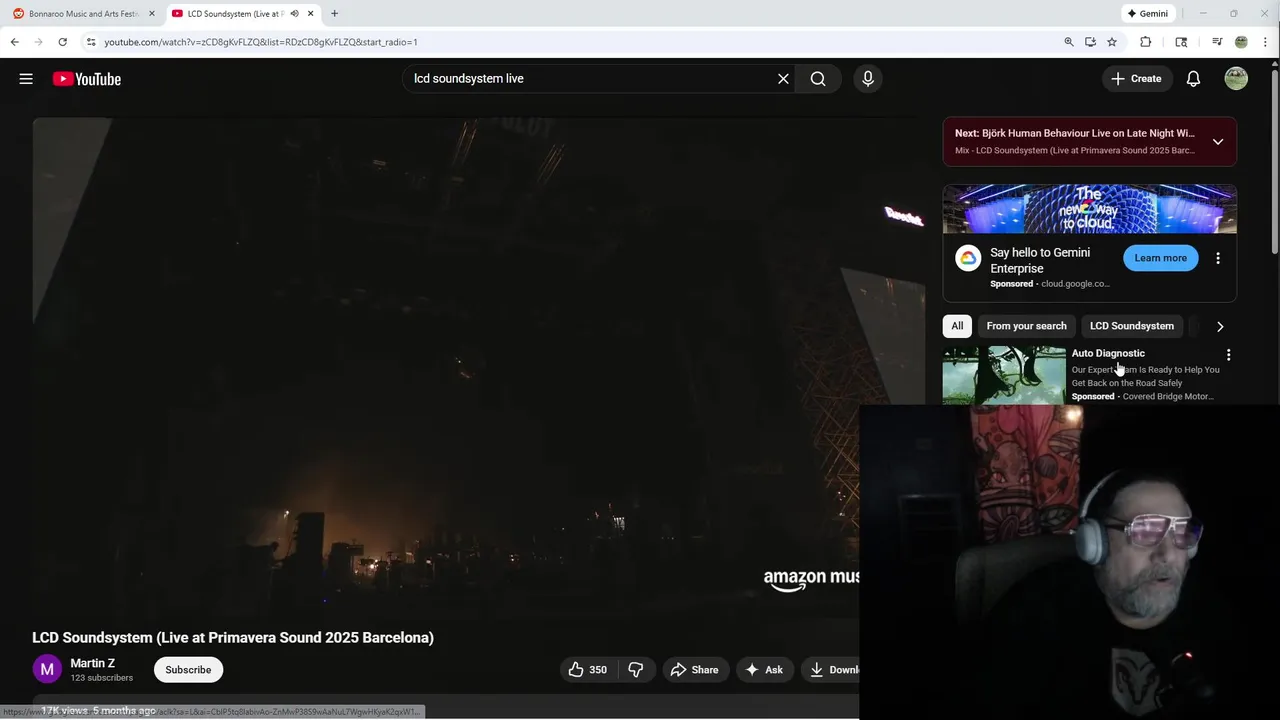1280x720 pixels.
Task: Dislike the video with the thumbs-down
Action: pyautogui.click(x=635, y=670)
